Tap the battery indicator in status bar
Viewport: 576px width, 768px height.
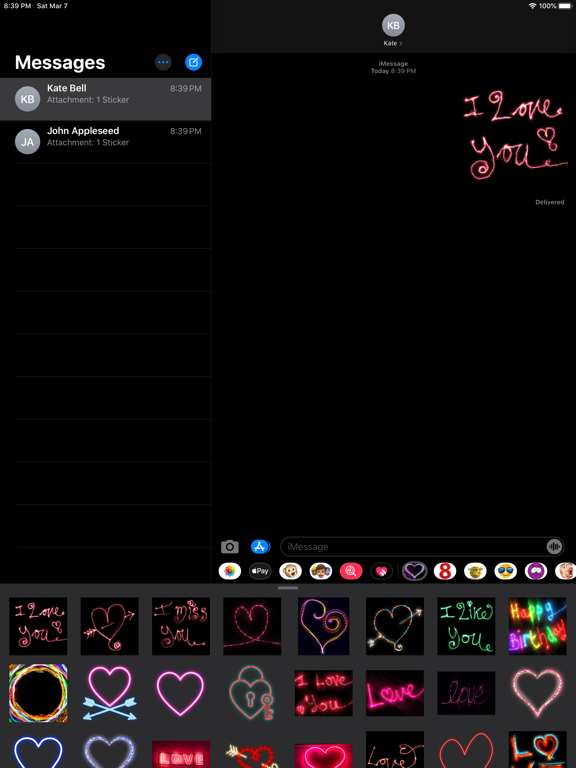coord(565,6)
